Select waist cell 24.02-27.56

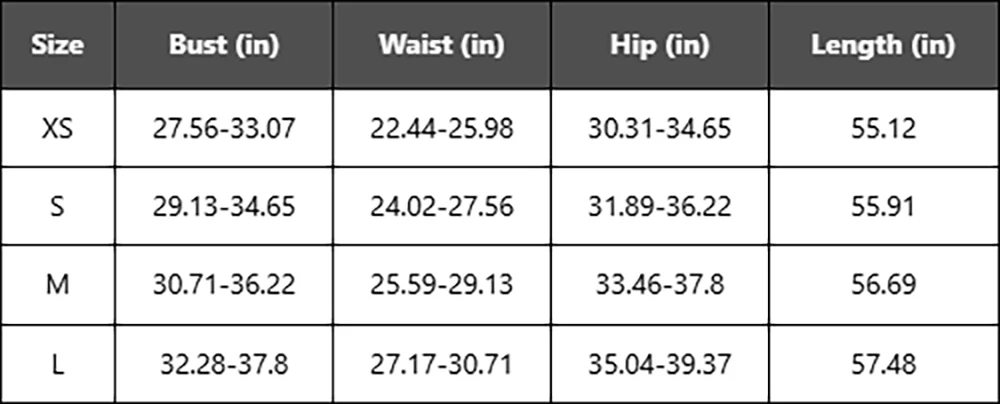pos(441,206)
